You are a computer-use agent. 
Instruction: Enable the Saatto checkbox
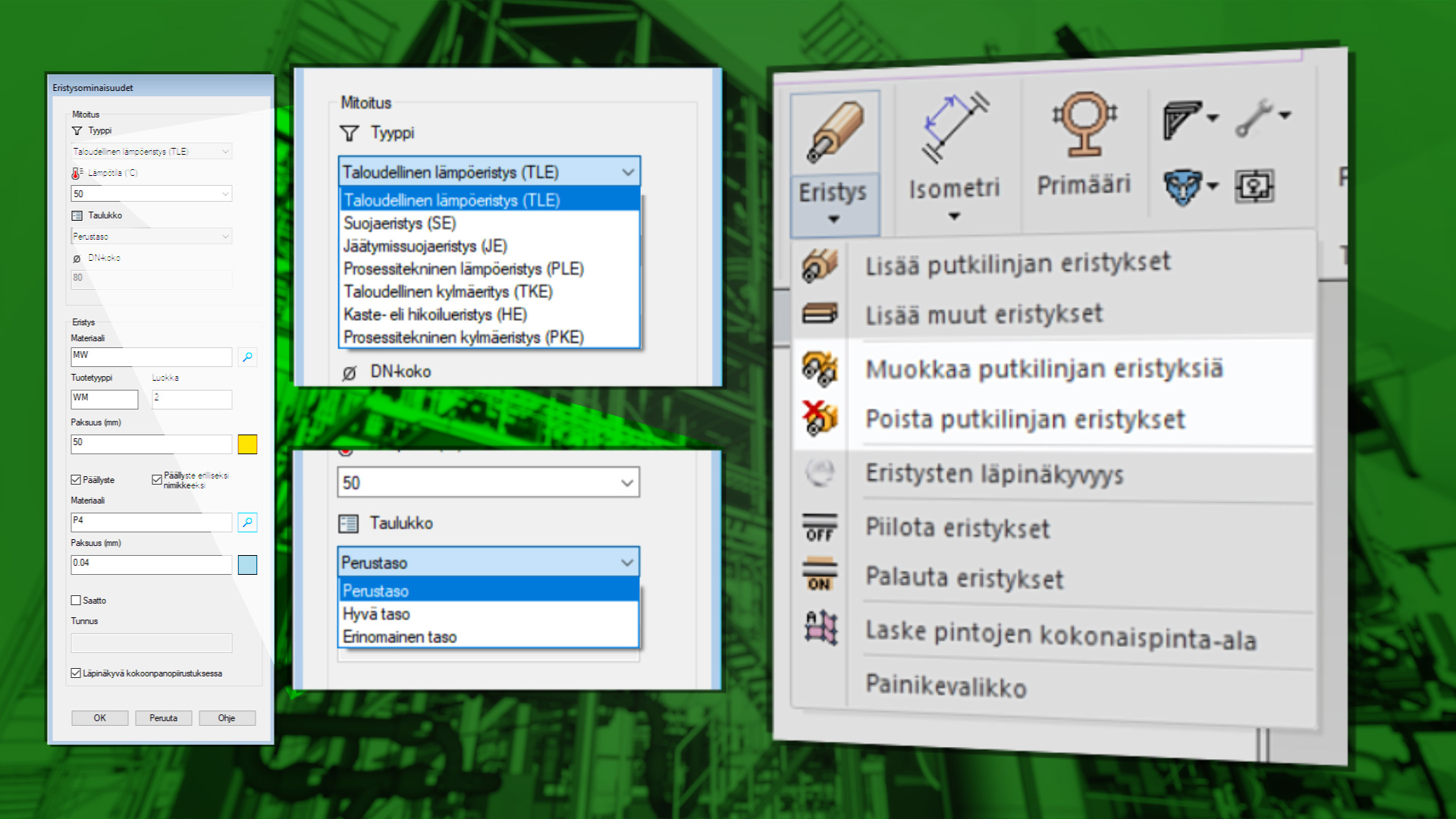(76, 601)
